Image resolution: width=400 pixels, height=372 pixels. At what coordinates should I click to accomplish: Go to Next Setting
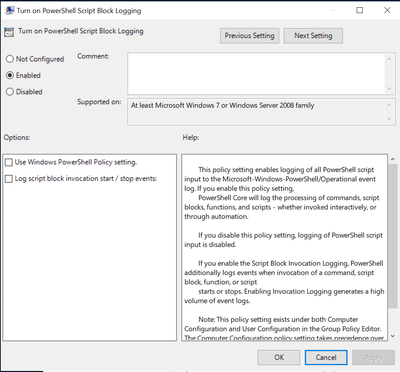(313, 36)
